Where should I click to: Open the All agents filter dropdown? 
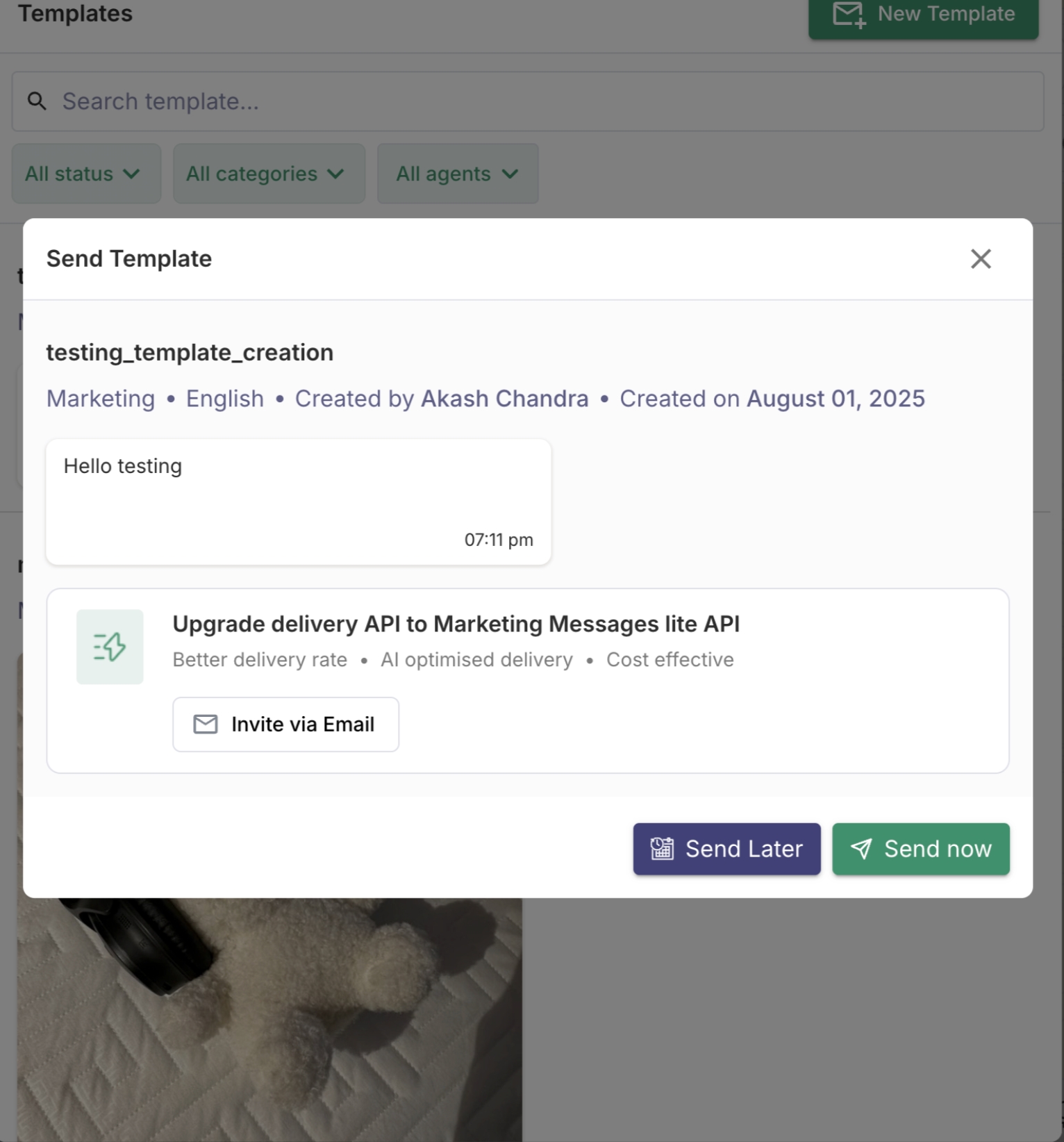pyautogui.click(x=458, y=174)
